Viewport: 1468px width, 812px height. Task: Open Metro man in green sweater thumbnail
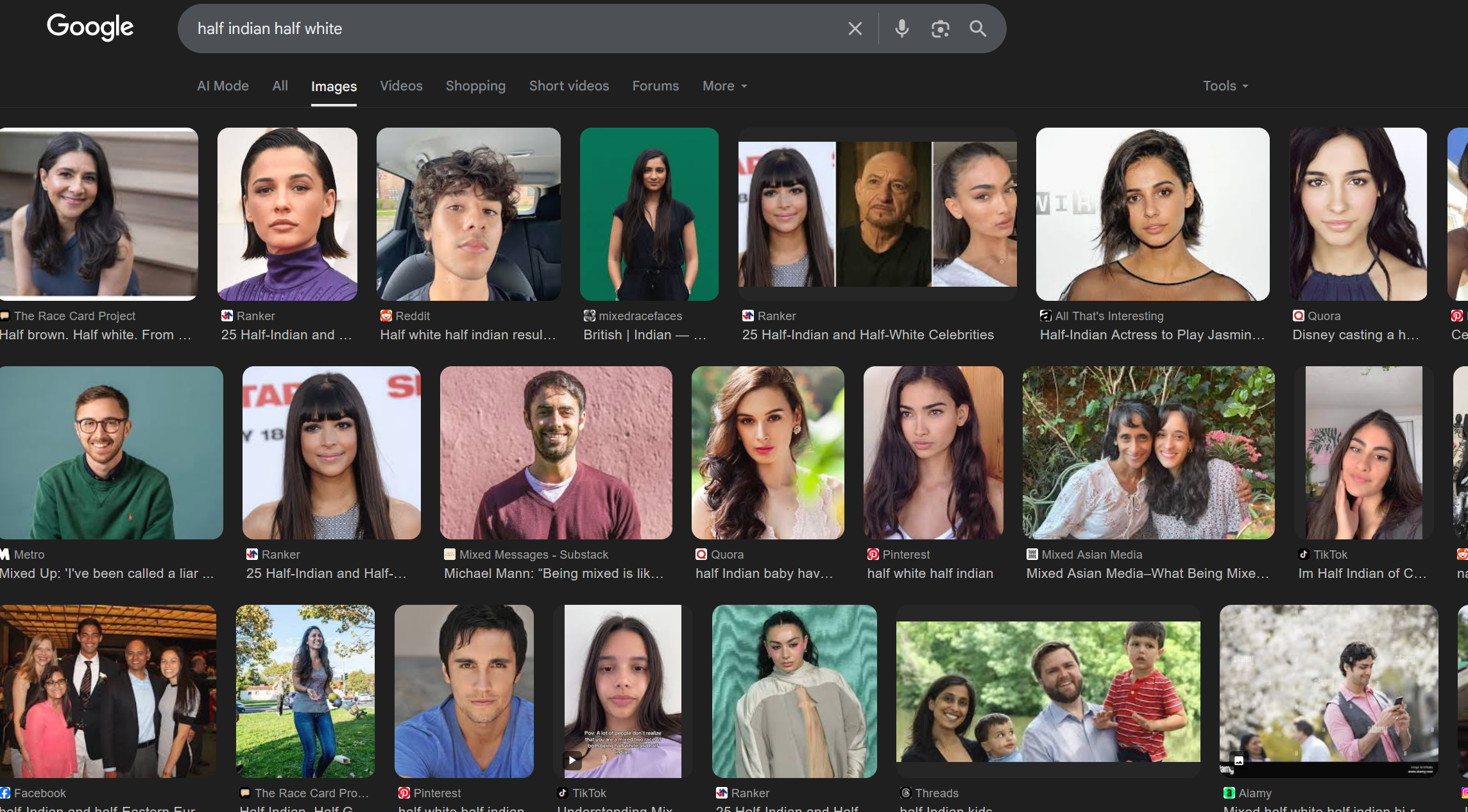click(112, 453)
